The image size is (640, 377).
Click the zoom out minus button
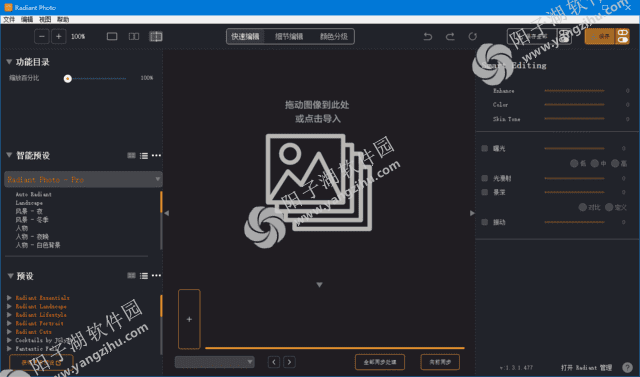point(42,37)
